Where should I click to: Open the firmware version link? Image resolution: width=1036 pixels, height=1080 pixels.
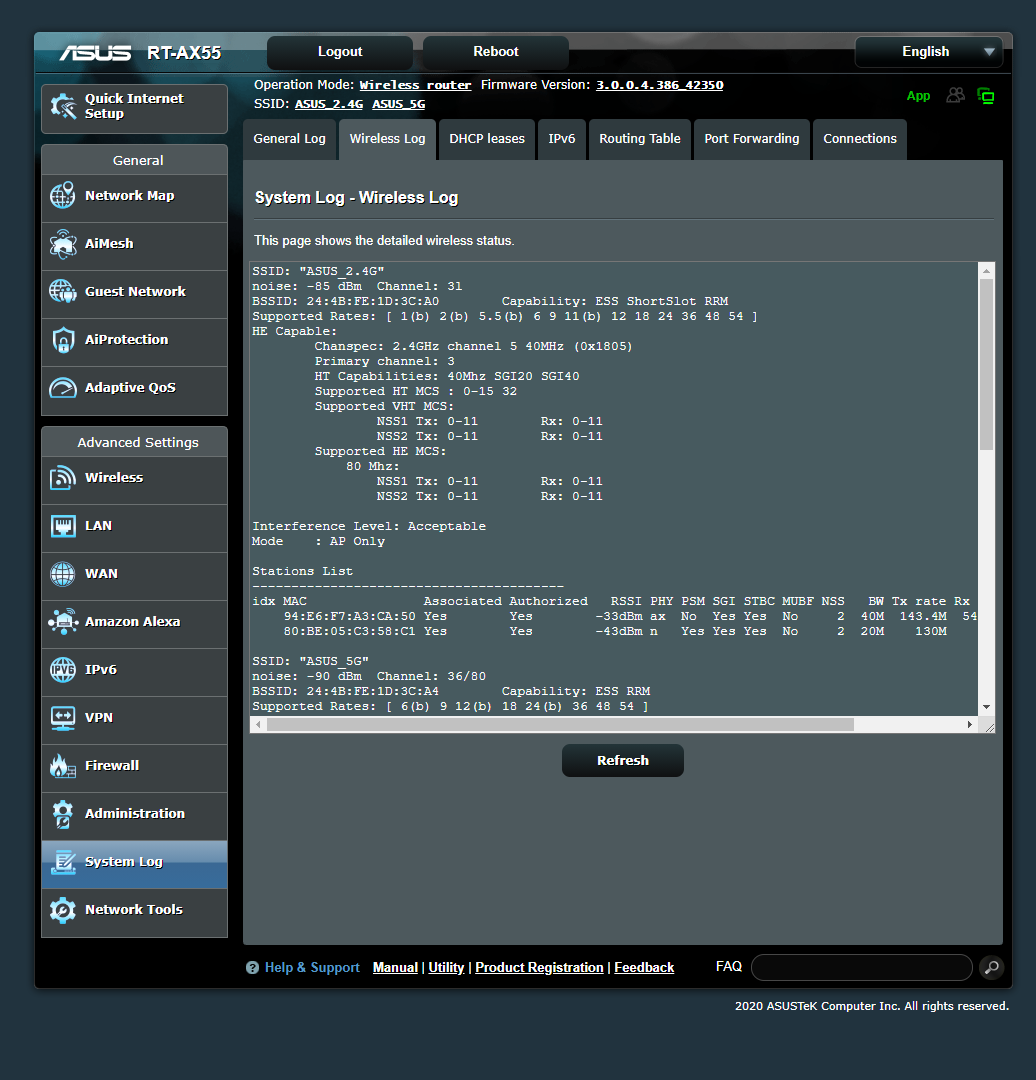point(659,85)
